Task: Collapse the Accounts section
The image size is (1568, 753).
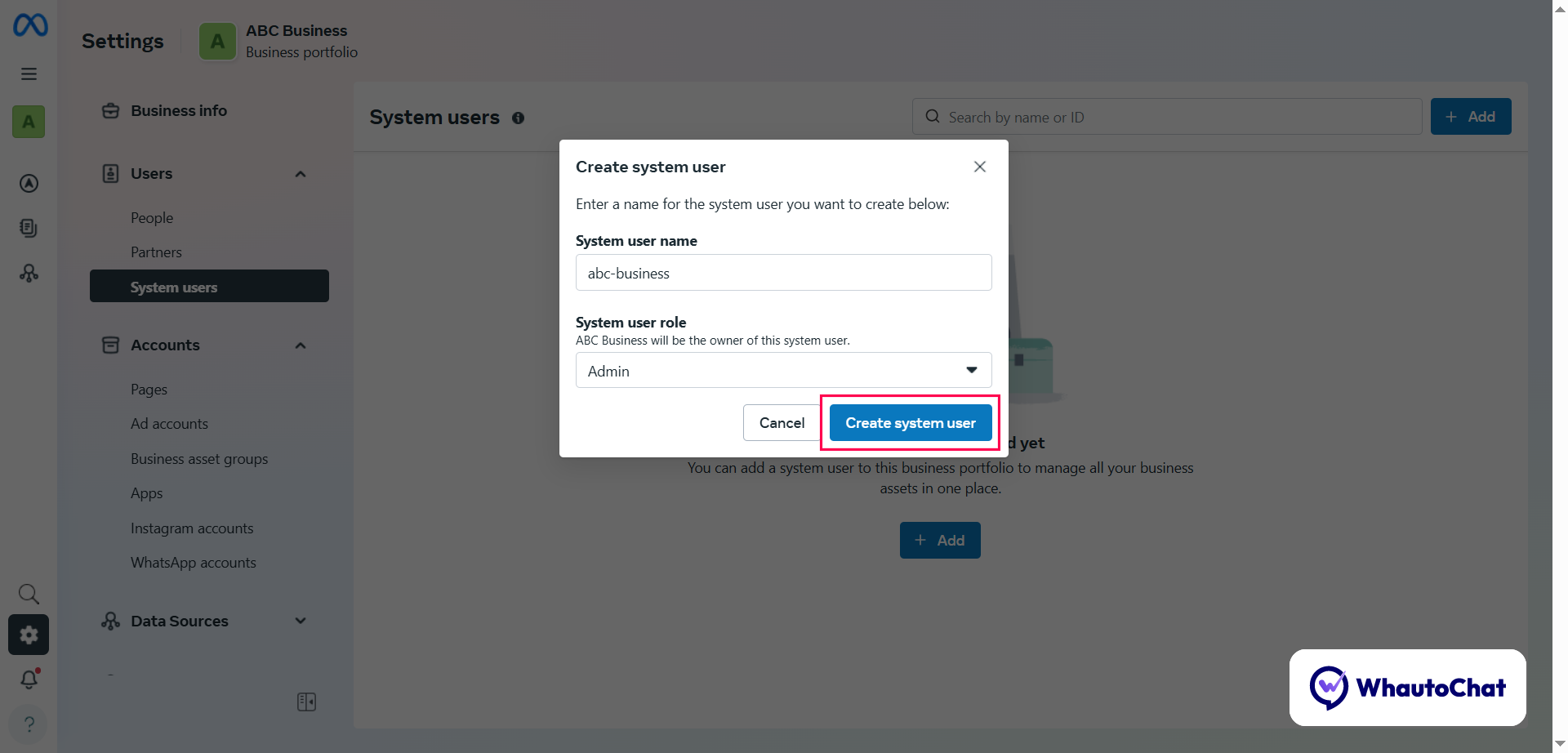Action: [300, 345]
